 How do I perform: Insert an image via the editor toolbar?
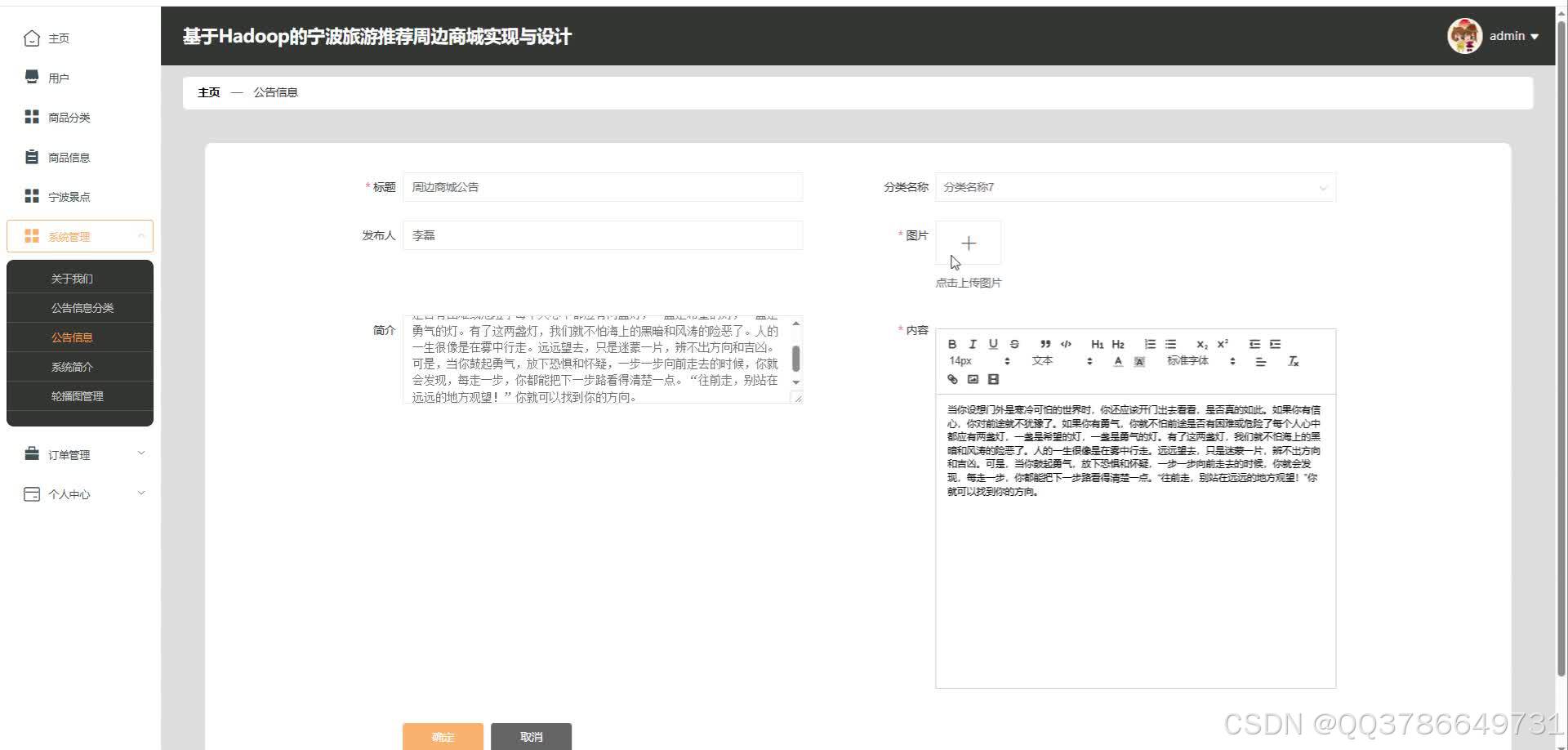point(972,379)
